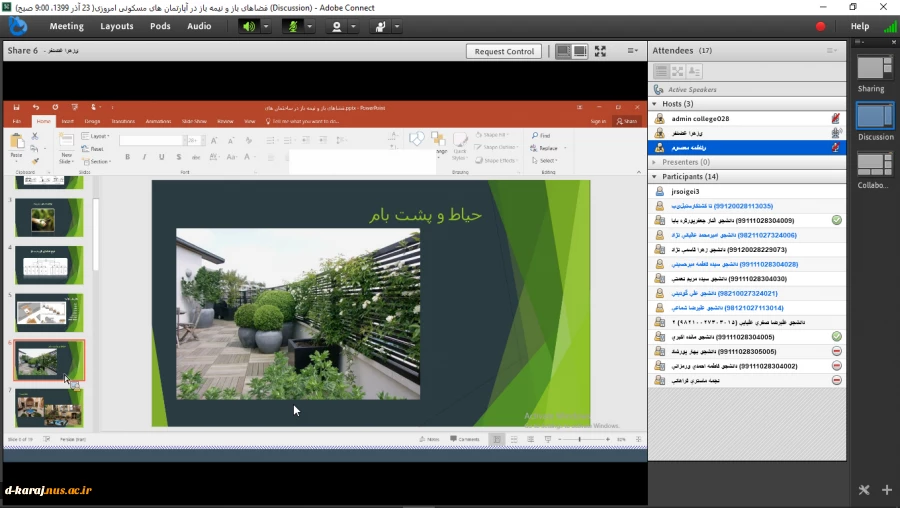Click the Sign in link in PowerPoint
The width and height of the screenshot is (900, 508).
[x=598, y=121]
